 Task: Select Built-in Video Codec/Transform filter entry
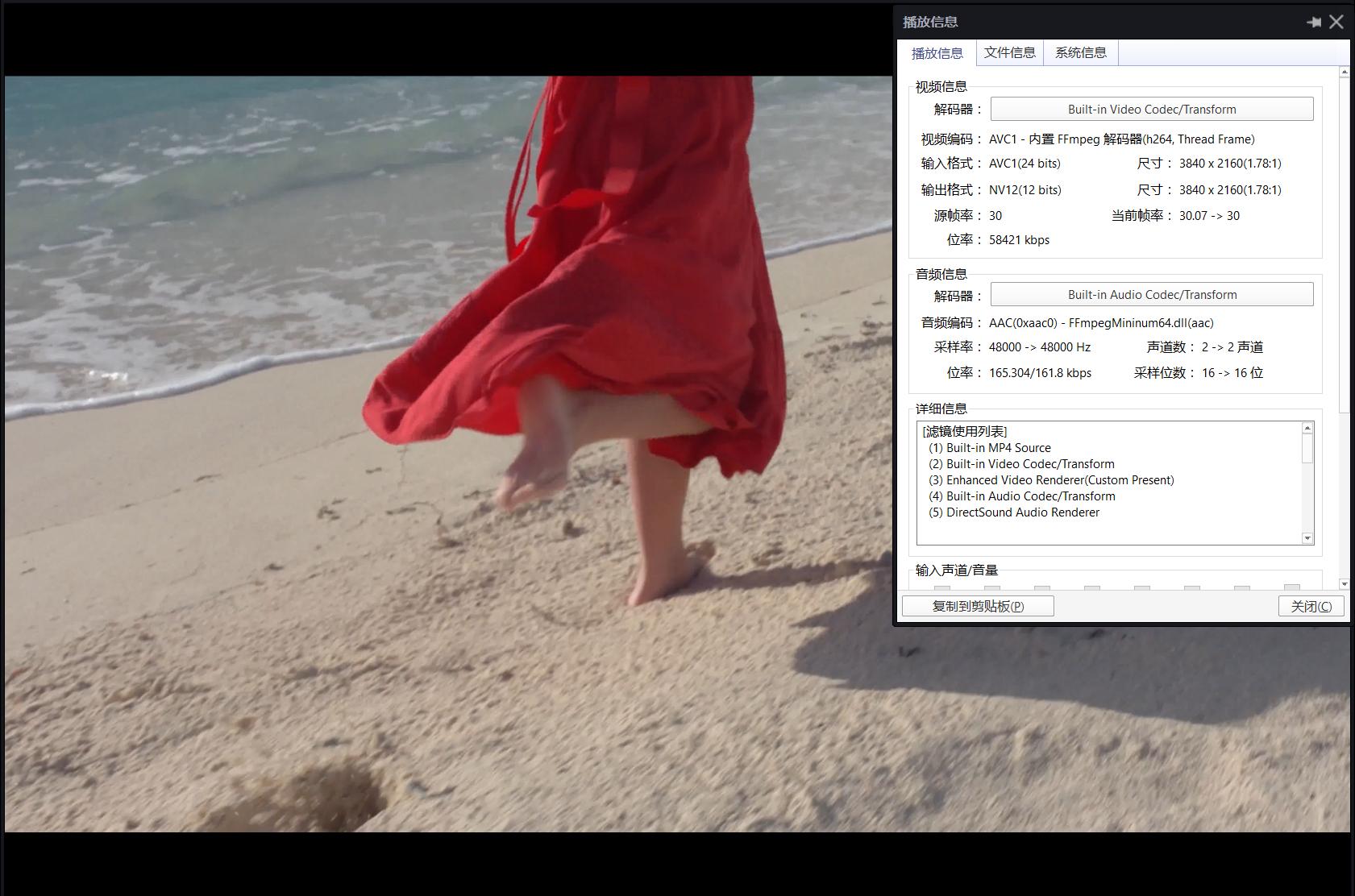(1022, 463)
